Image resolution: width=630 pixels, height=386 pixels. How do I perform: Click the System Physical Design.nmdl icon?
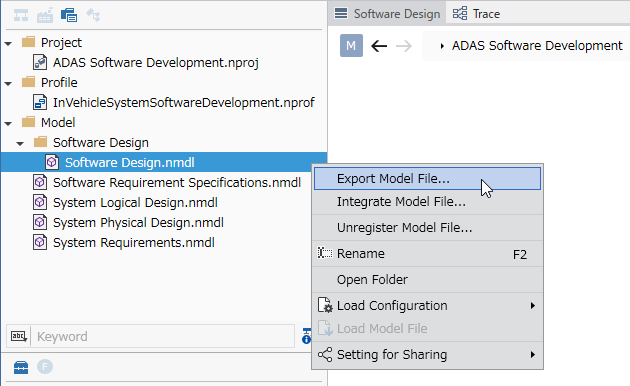point(40,222)
